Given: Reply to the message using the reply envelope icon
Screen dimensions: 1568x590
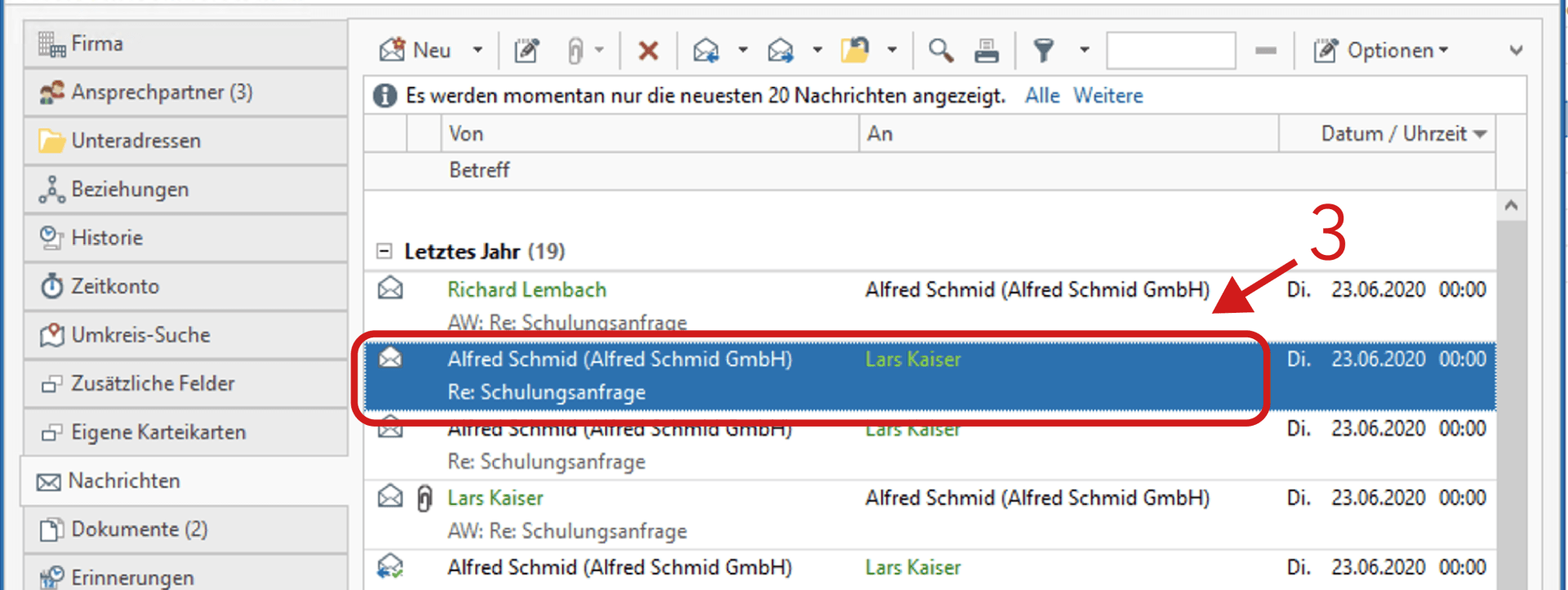Looking at the screenshot, I should pyautogui.click(x=707, y=50).
